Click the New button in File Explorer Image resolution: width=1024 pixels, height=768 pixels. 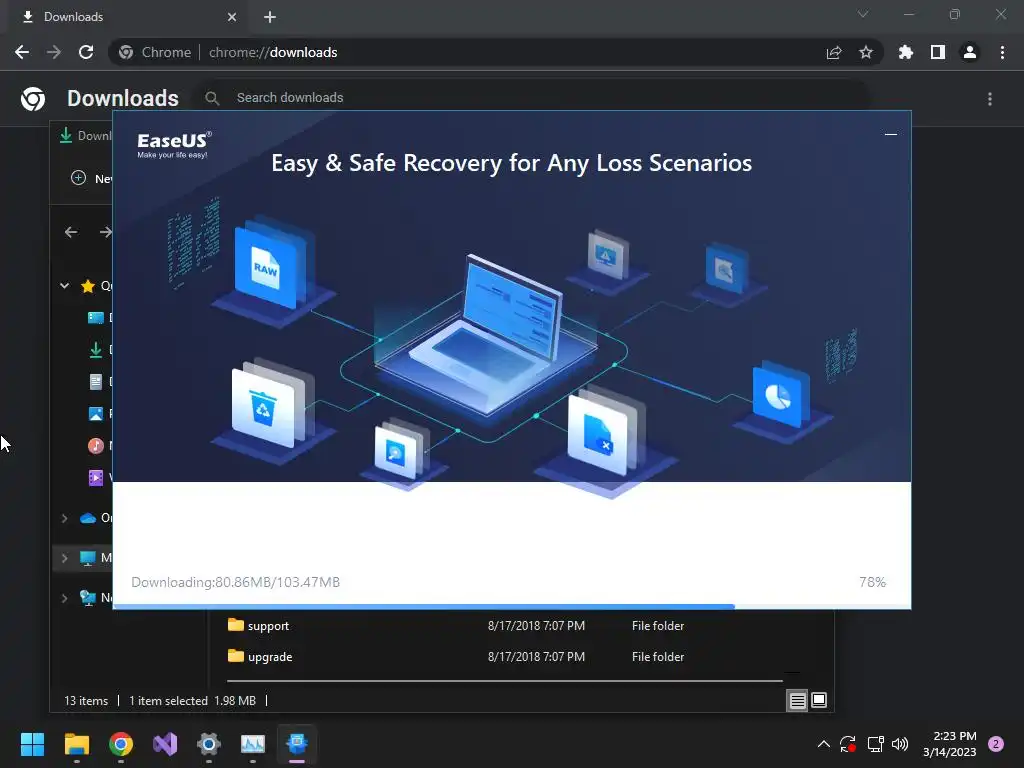tap(91, 178)
